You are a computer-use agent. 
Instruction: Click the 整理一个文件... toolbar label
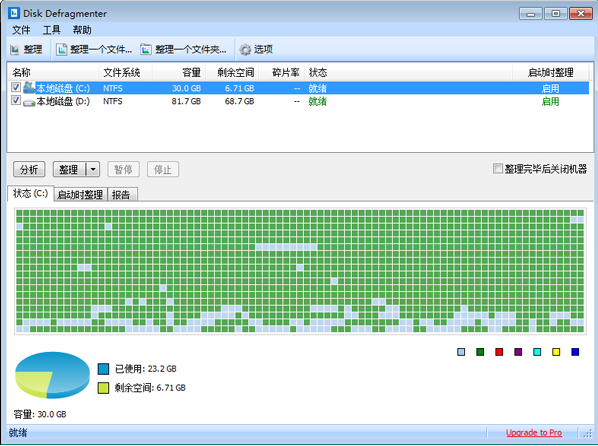coord(101,50)
